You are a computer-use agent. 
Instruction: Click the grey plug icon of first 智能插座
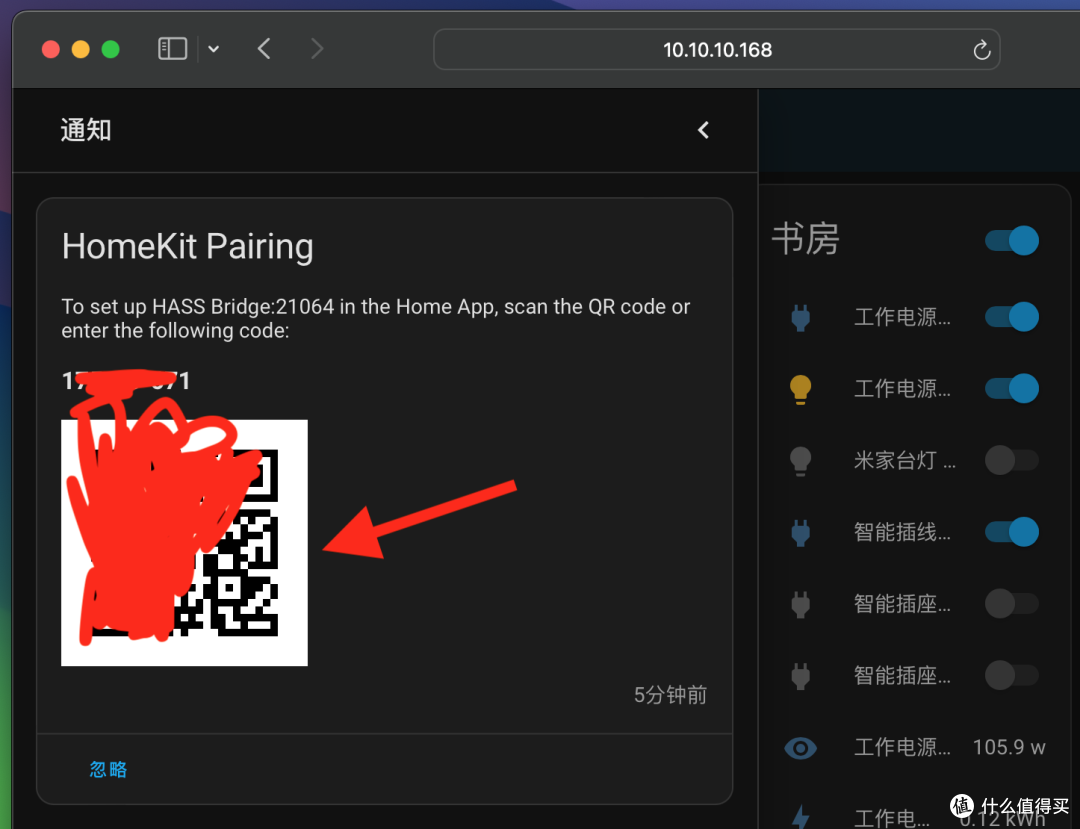point(800,604)
